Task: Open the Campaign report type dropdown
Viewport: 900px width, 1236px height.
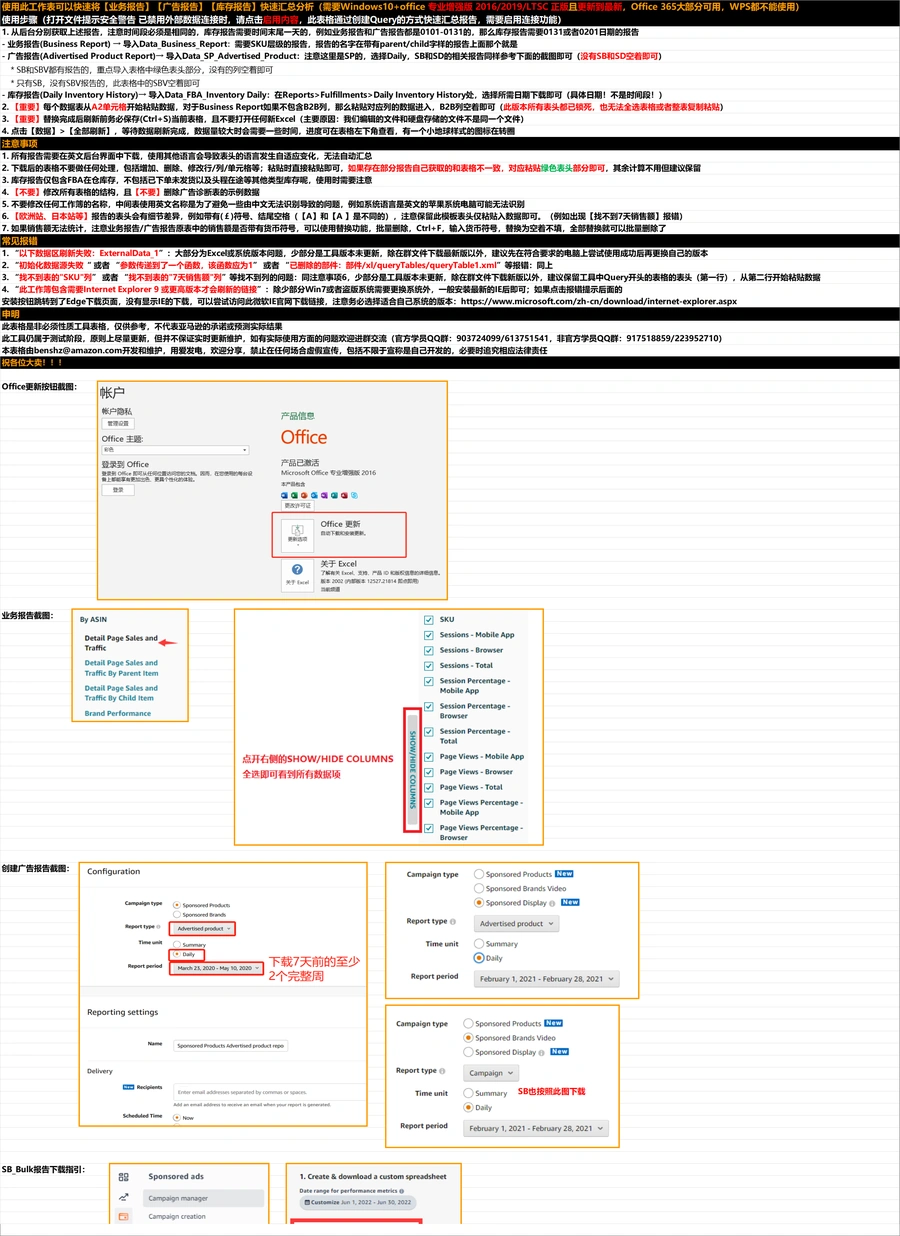Action: click(490, 1072)
